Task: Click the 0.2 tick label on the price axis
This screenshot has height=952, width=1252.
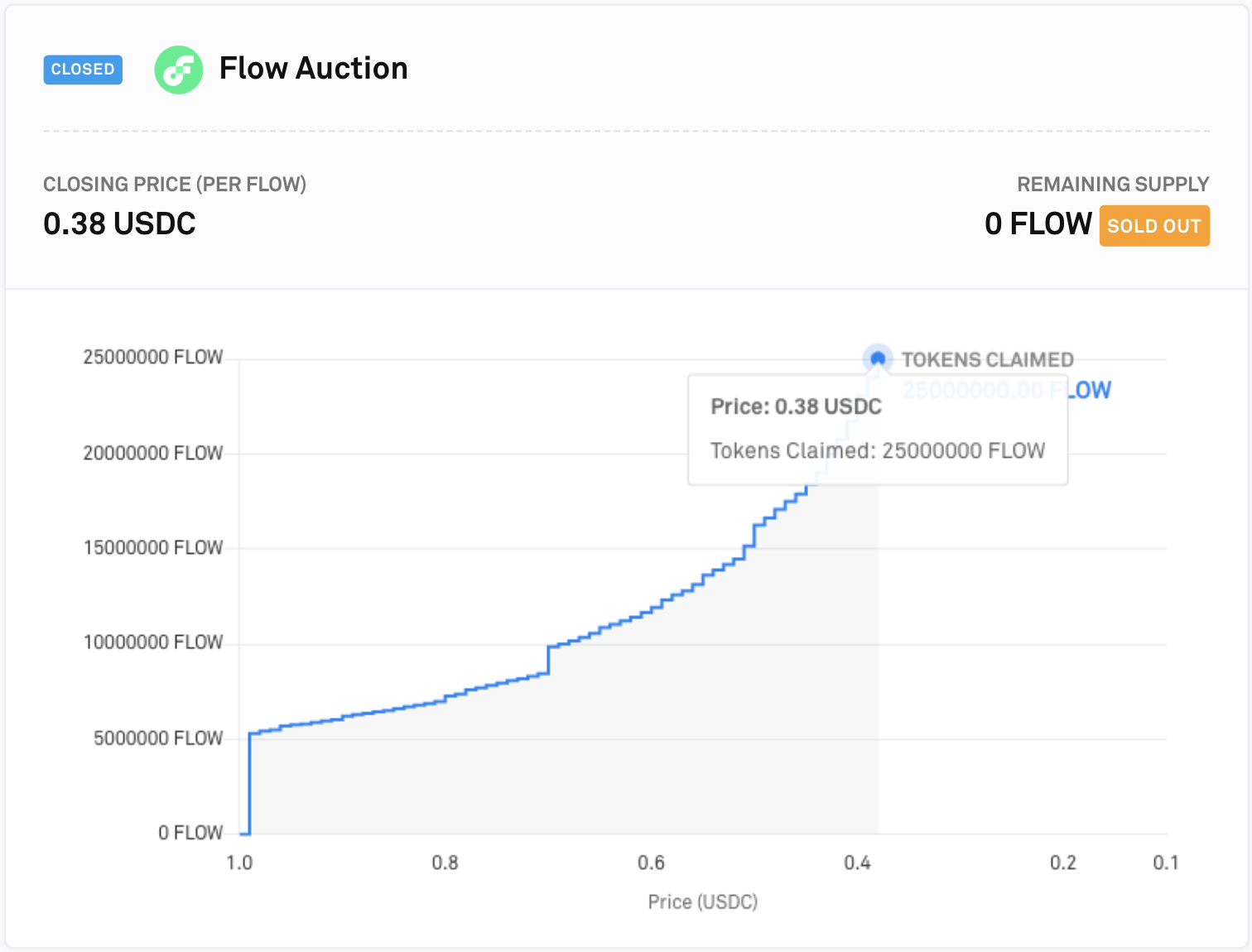Action: click(x=1063, y=863)
